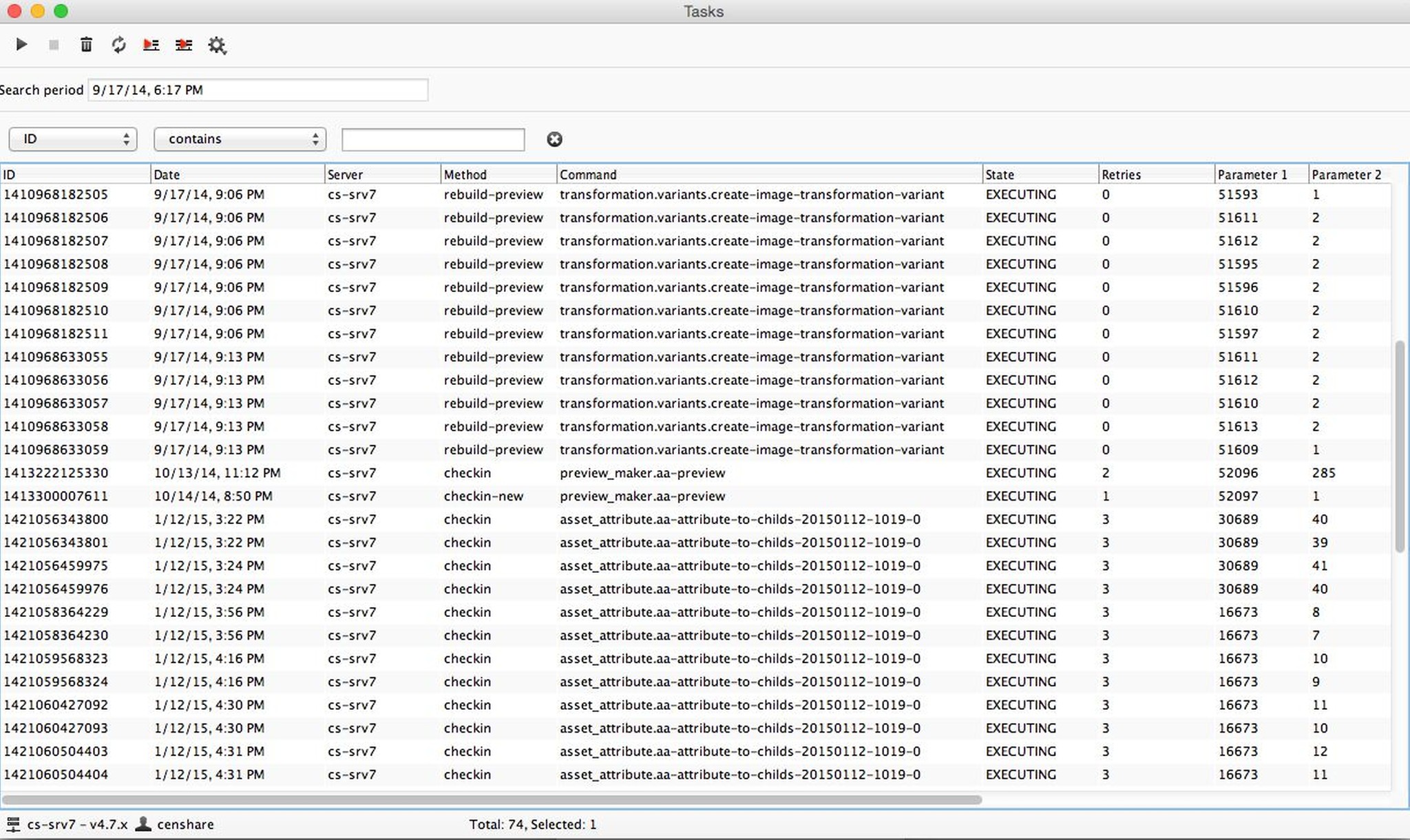Click the horizontal scrollbar at bottom

[x=492, y=800]
